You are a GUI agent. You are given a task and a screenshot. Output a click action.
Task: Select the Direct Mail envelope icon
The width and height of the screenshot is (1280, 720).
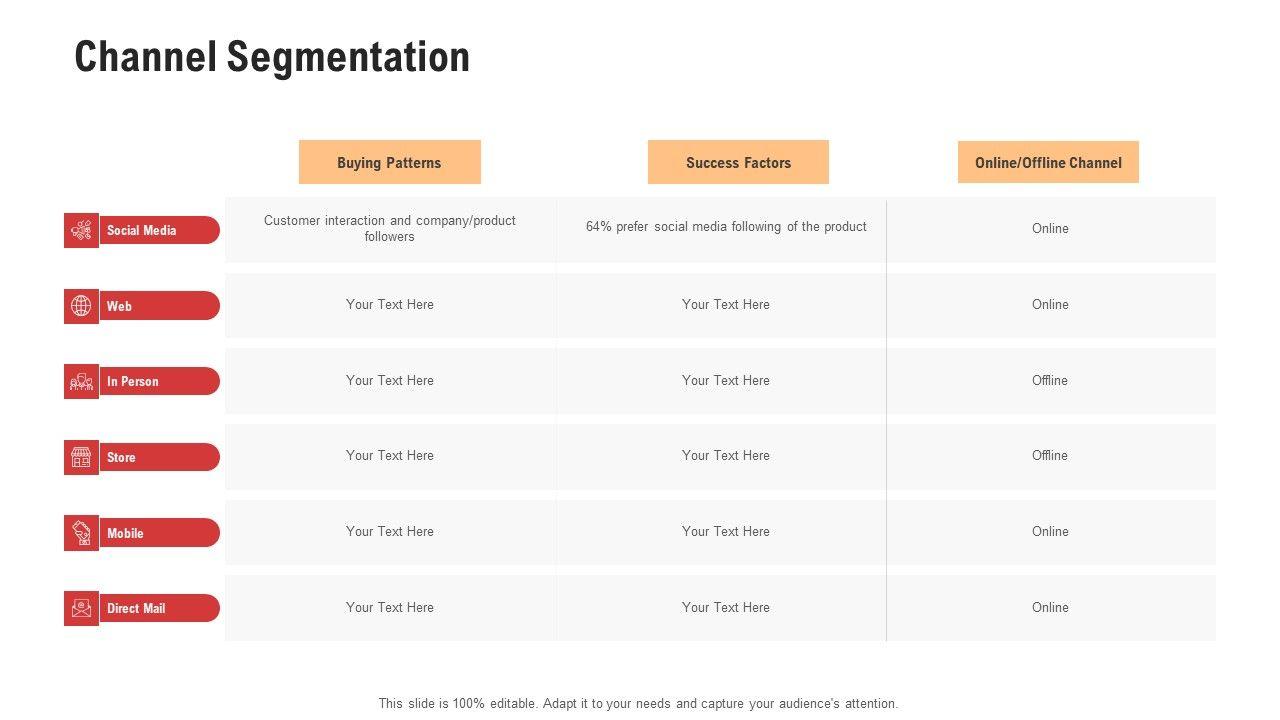click(x=81, y=608)
